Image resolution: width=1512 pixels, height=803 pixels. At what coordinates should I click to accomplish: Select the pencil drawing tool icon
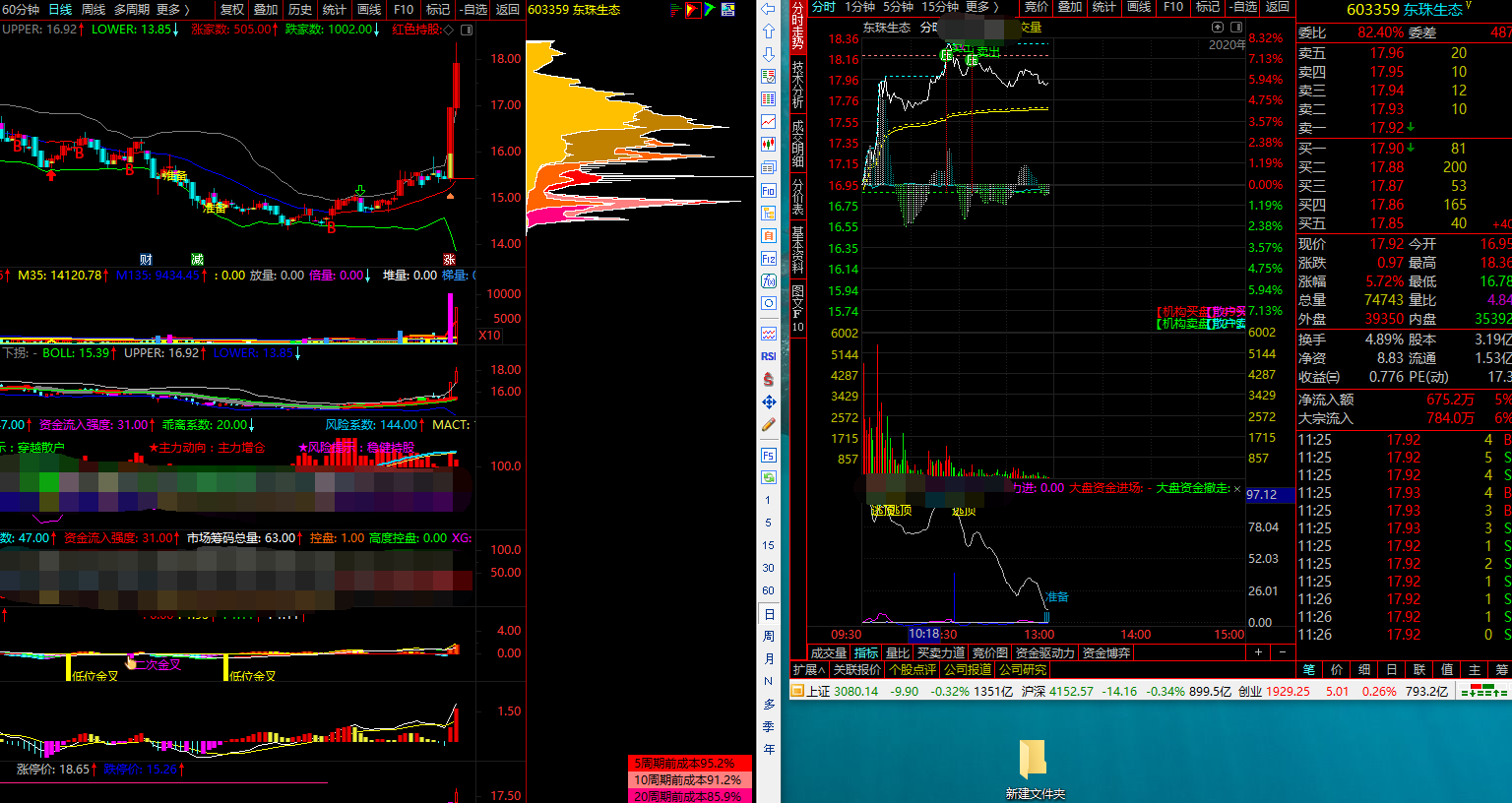click(x=769, y=424)
